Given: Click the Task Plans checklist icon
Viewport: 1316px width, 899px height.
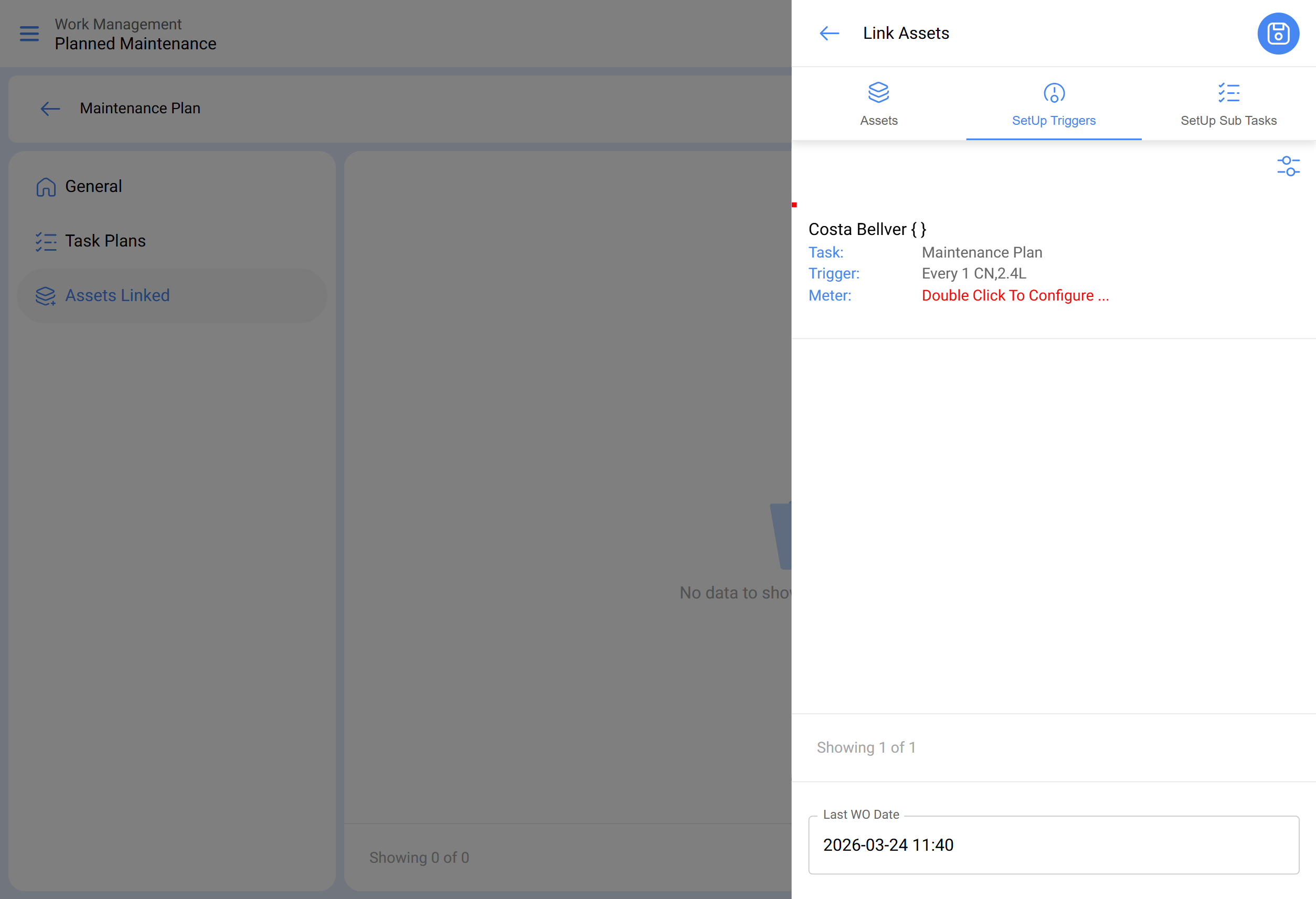Looking at the screenshot, I should 46,242.
